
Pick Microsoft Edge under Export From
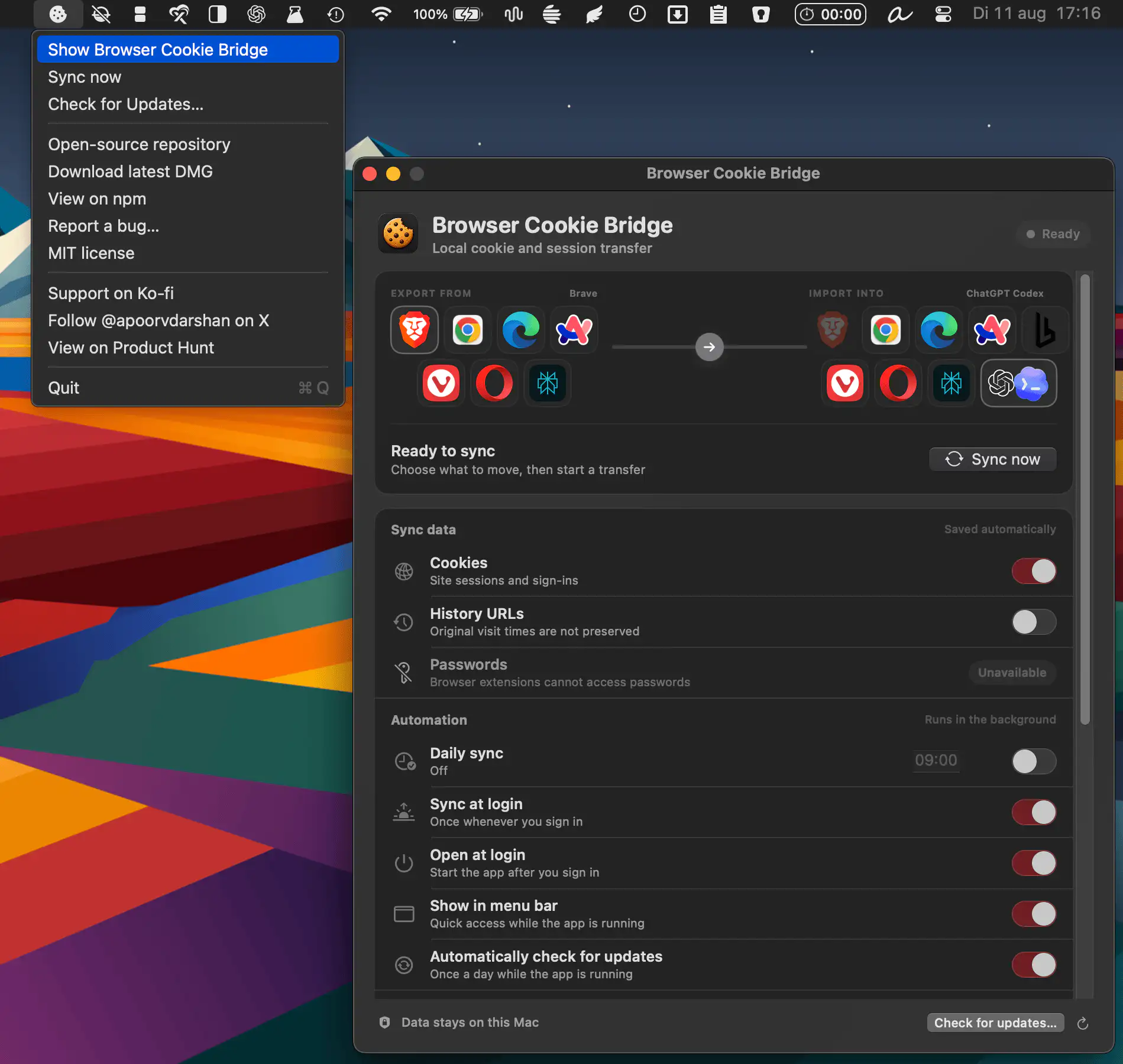point(521,330)
